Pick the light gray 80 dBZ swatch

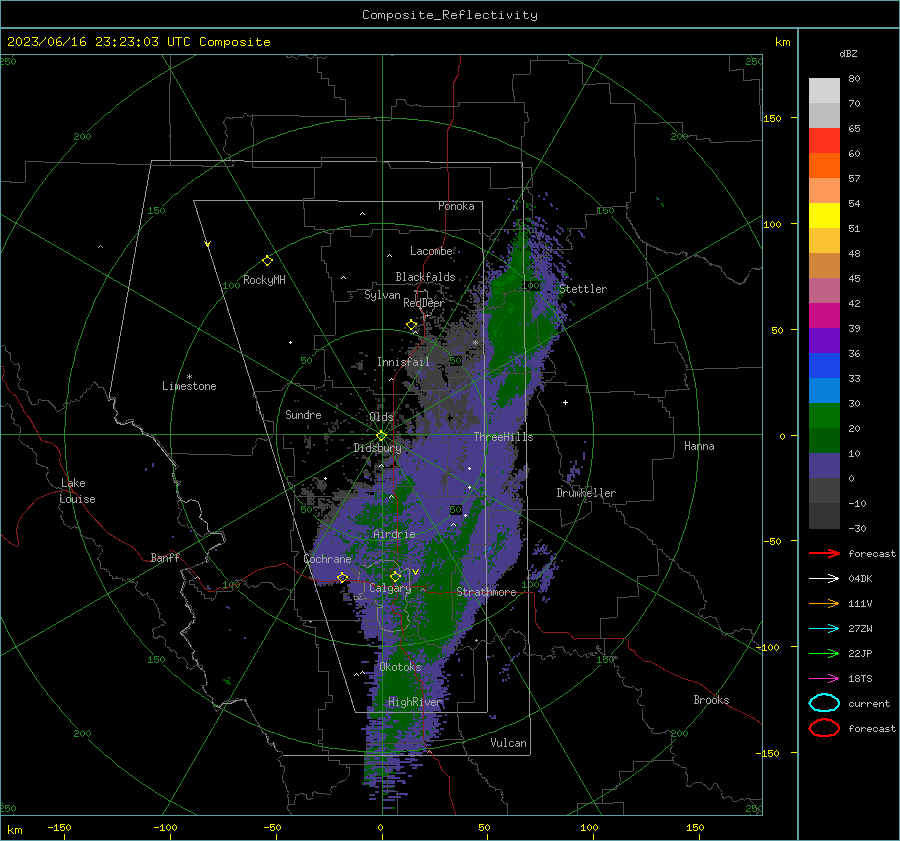pos(824,91)
